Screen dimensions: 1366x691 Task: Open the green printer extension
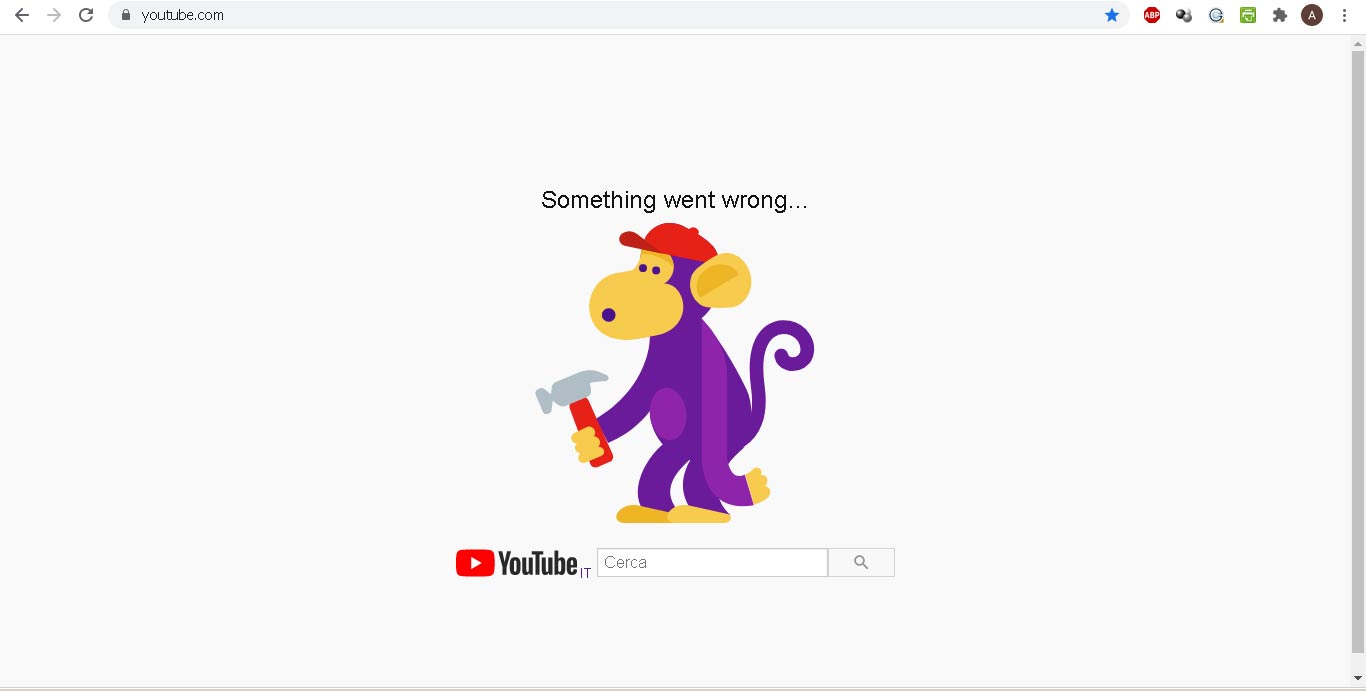click(1248, 15)
